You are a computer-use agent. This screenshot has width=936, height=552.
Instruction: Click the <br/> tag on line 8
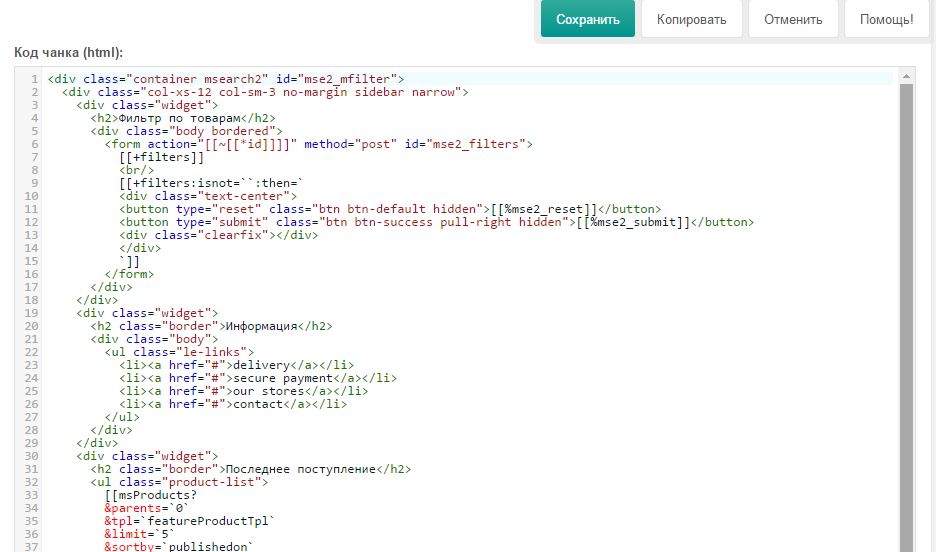click(x=137, y=170)
